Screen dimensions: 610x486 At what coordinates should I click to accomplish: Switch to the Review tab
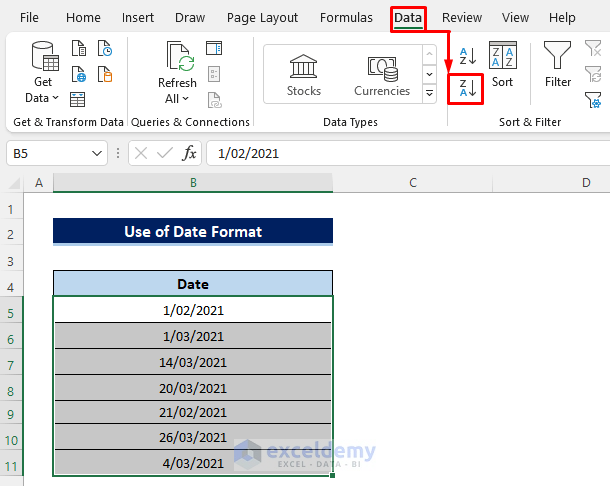click(462, 18)
